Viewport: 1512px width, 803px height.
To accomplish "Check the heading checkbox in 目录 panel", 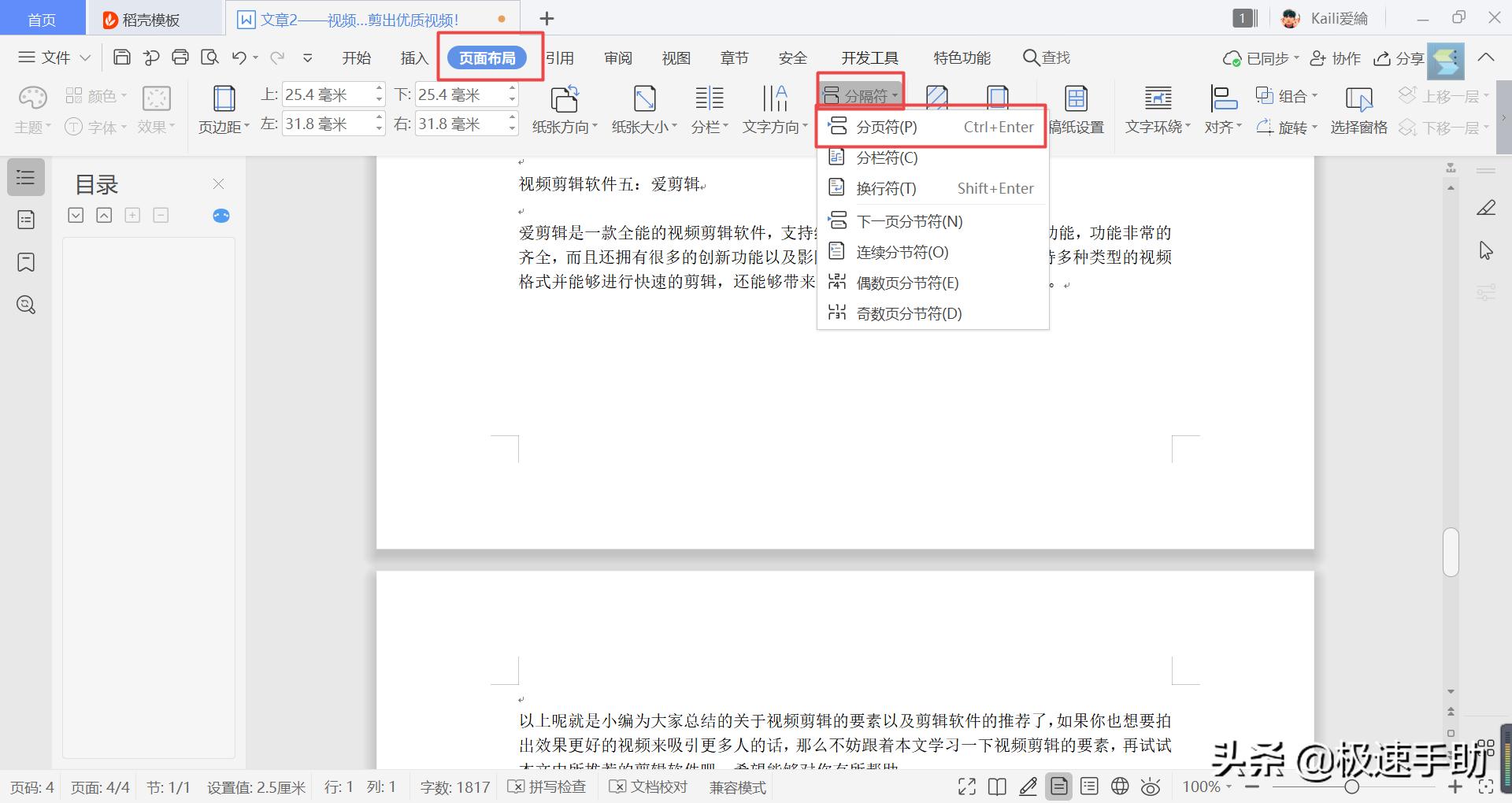I will pyautogui.click(x=76, y=215).
